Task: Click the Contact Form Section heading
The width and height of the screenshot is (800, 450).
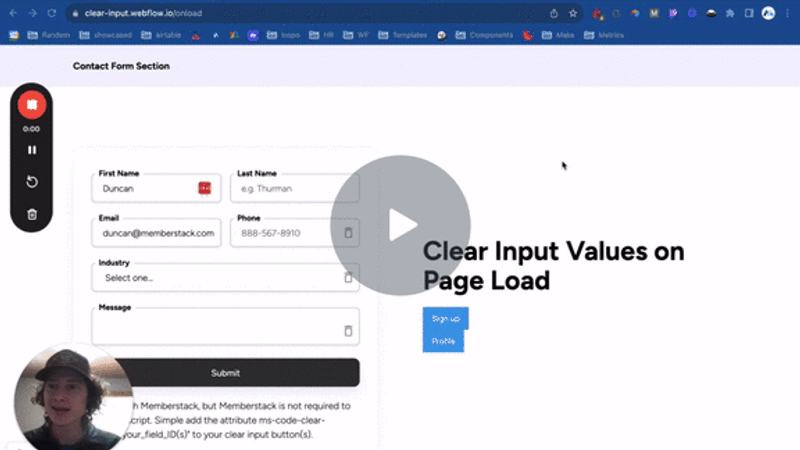Action: pyautogui.click(x=121, y=66)
